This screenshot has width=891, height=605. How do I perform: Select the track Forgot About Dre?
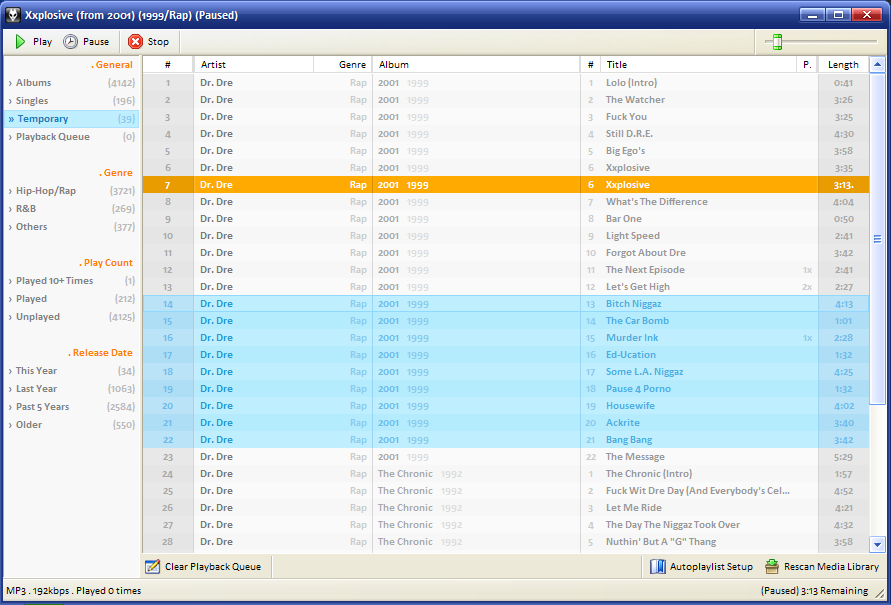506,253
